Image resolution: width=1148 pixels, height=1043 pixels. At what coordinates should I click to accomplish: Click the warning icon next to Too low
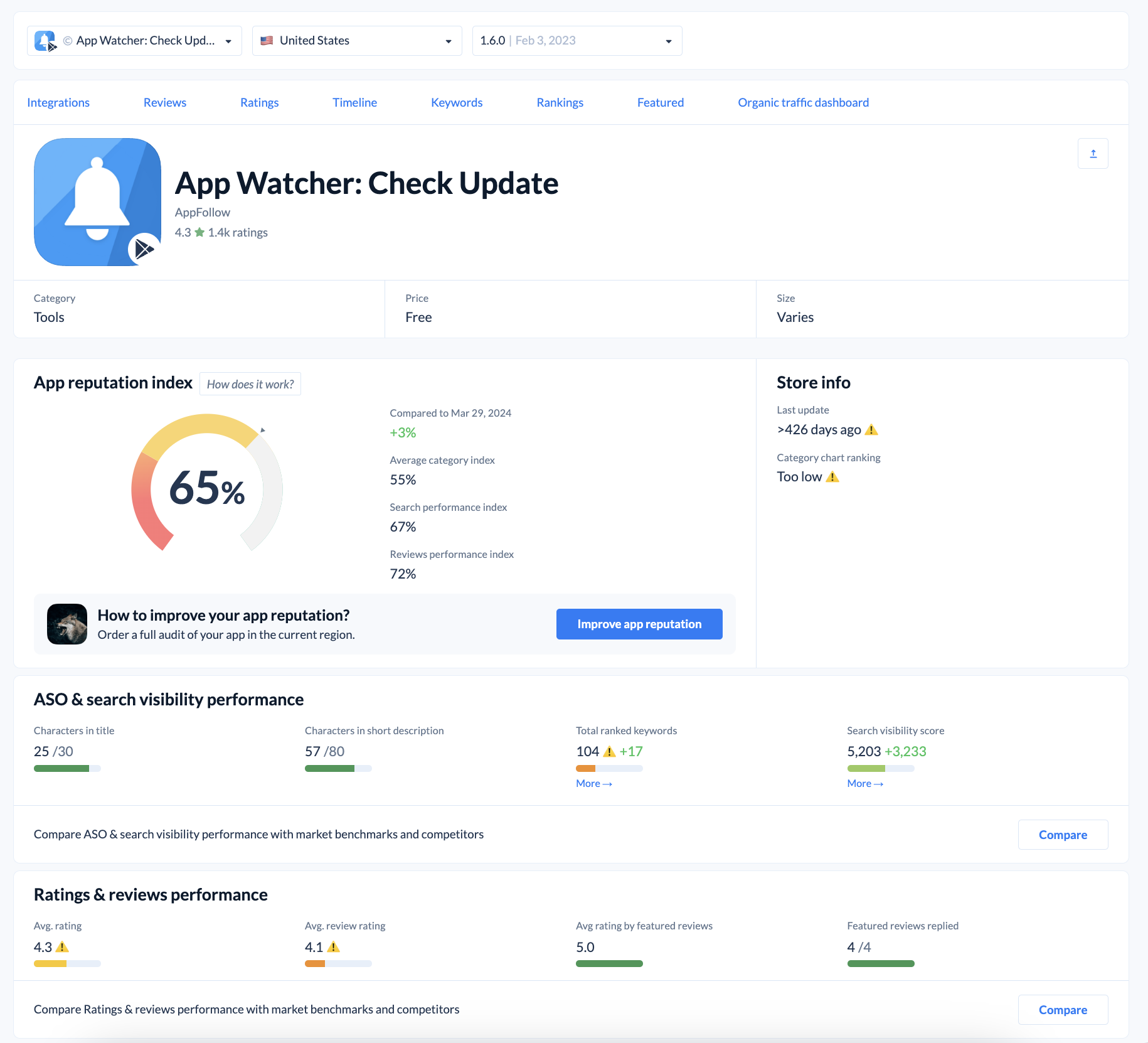pyautogui.click(x=832, y=477)
